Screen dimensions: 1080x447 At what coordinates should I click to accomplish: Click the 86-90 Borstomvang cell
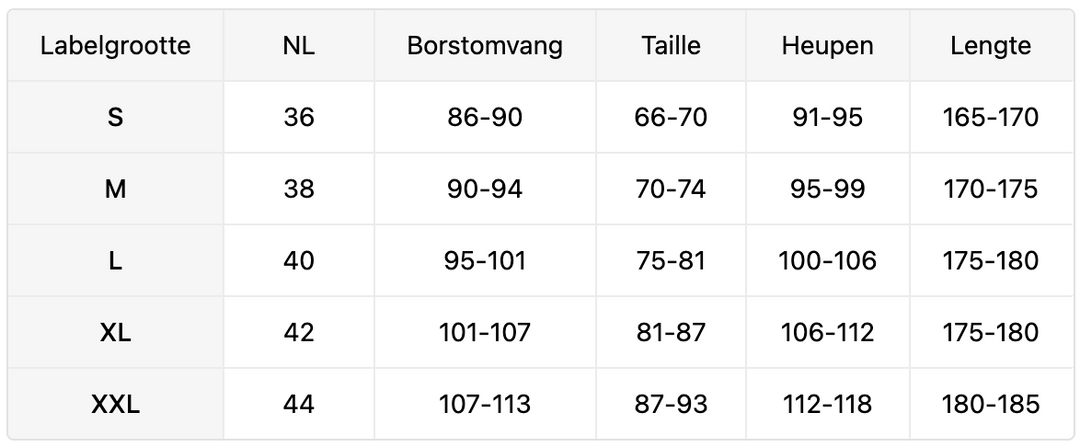pos(485,118)
